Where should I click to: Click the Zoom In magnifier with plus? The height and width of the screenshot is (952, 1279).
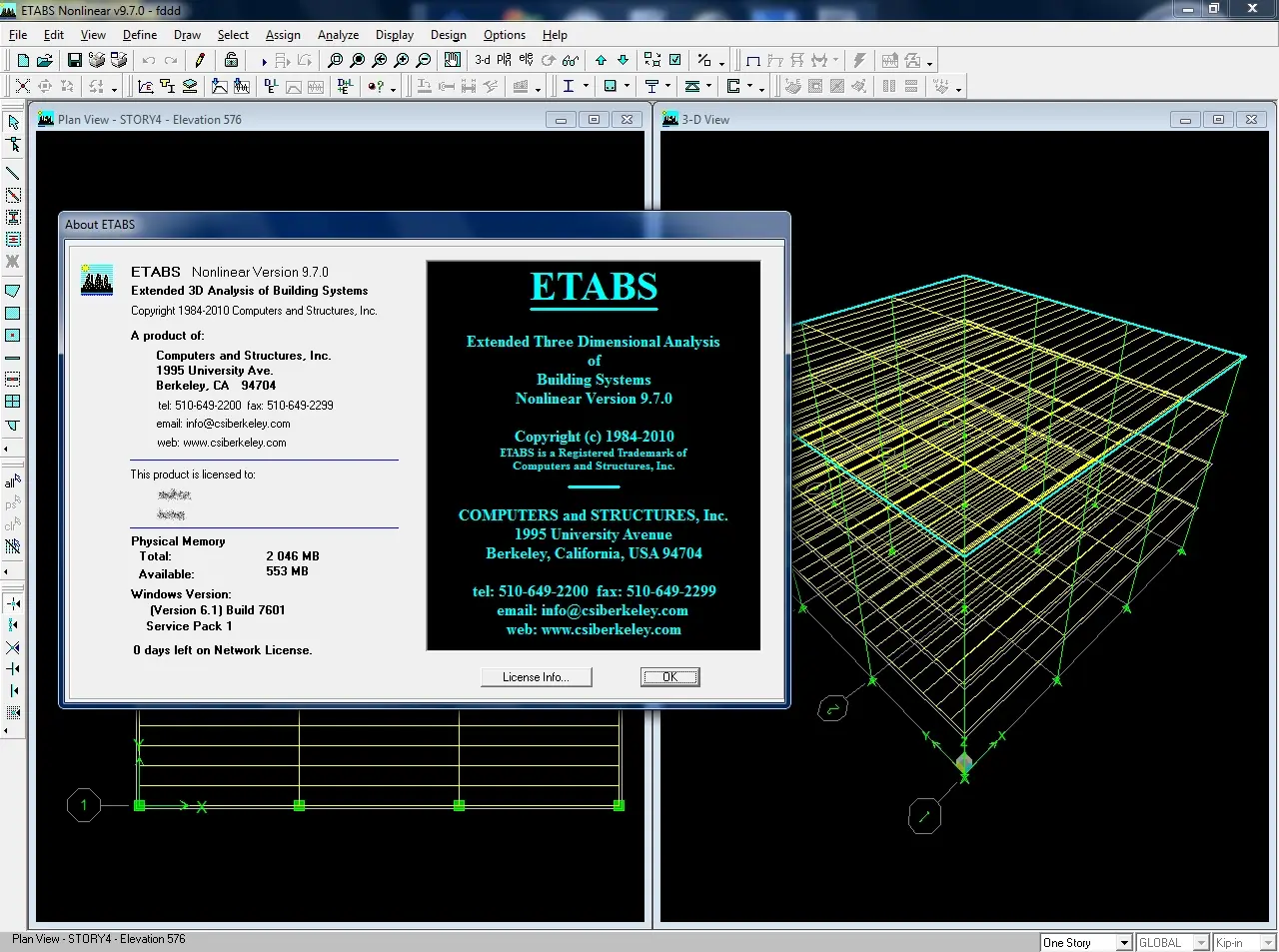402,60
